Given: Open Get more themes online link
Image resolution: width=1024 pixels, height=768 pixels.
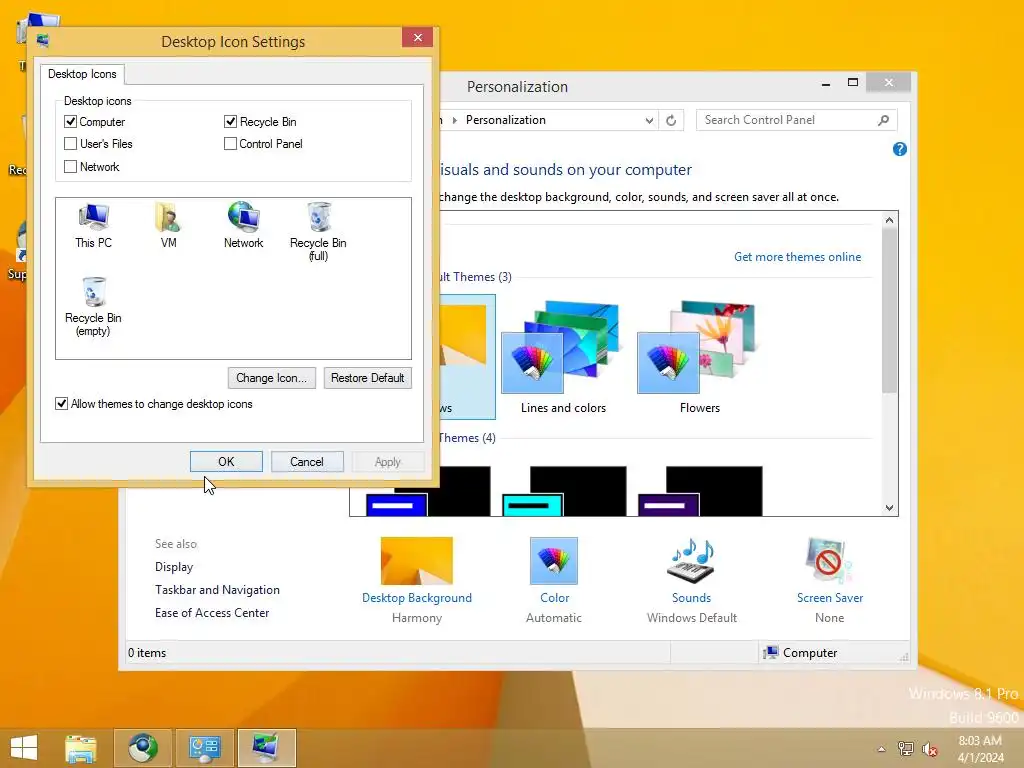Looking at the screenshot, I should [x=797, y=257].
